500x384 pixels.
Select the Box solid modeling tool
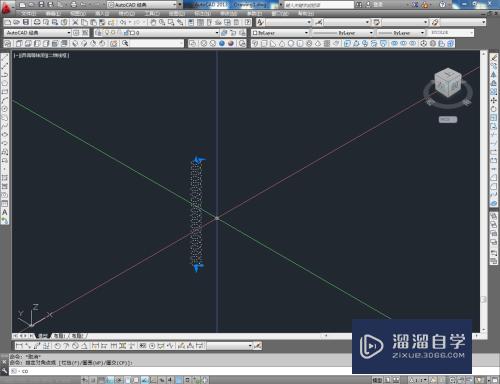click(264, 43)
